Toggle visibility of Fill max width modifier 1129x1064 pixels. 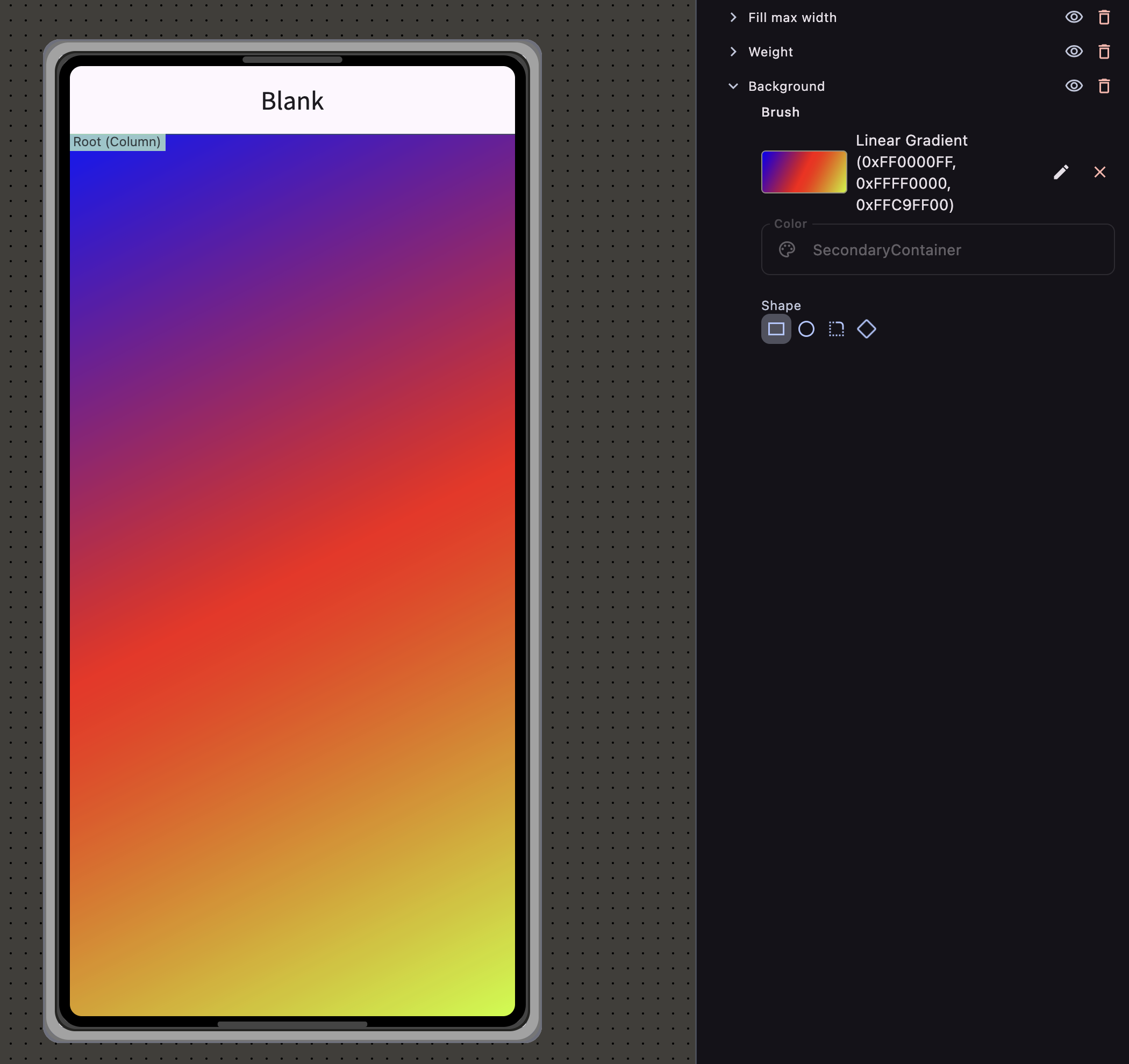(1073, 17)
